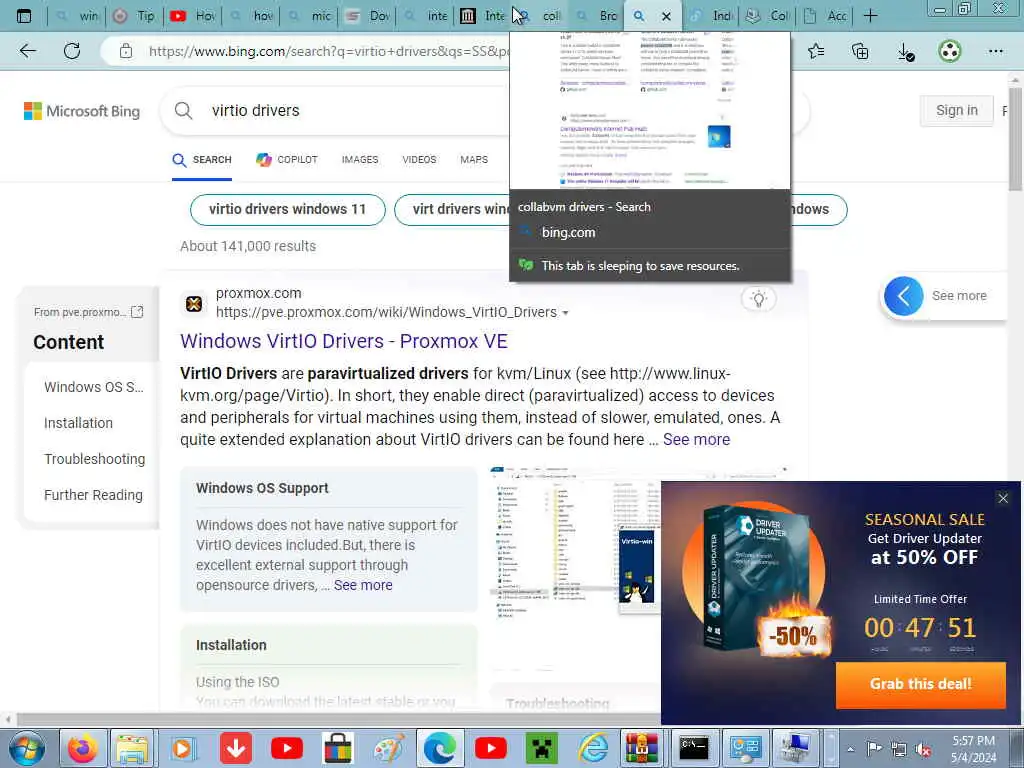Reload the page with the refresh icon

(x=72, y=51)
